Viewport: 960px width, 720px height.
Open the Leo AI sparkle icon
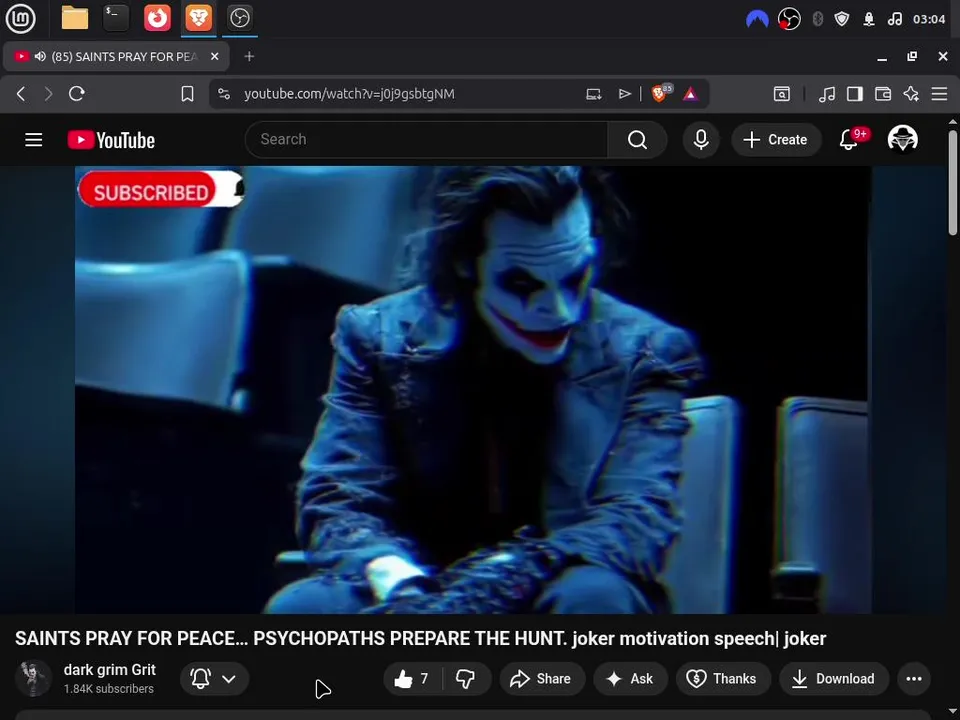pyautogui.click(x=911, y=94)
